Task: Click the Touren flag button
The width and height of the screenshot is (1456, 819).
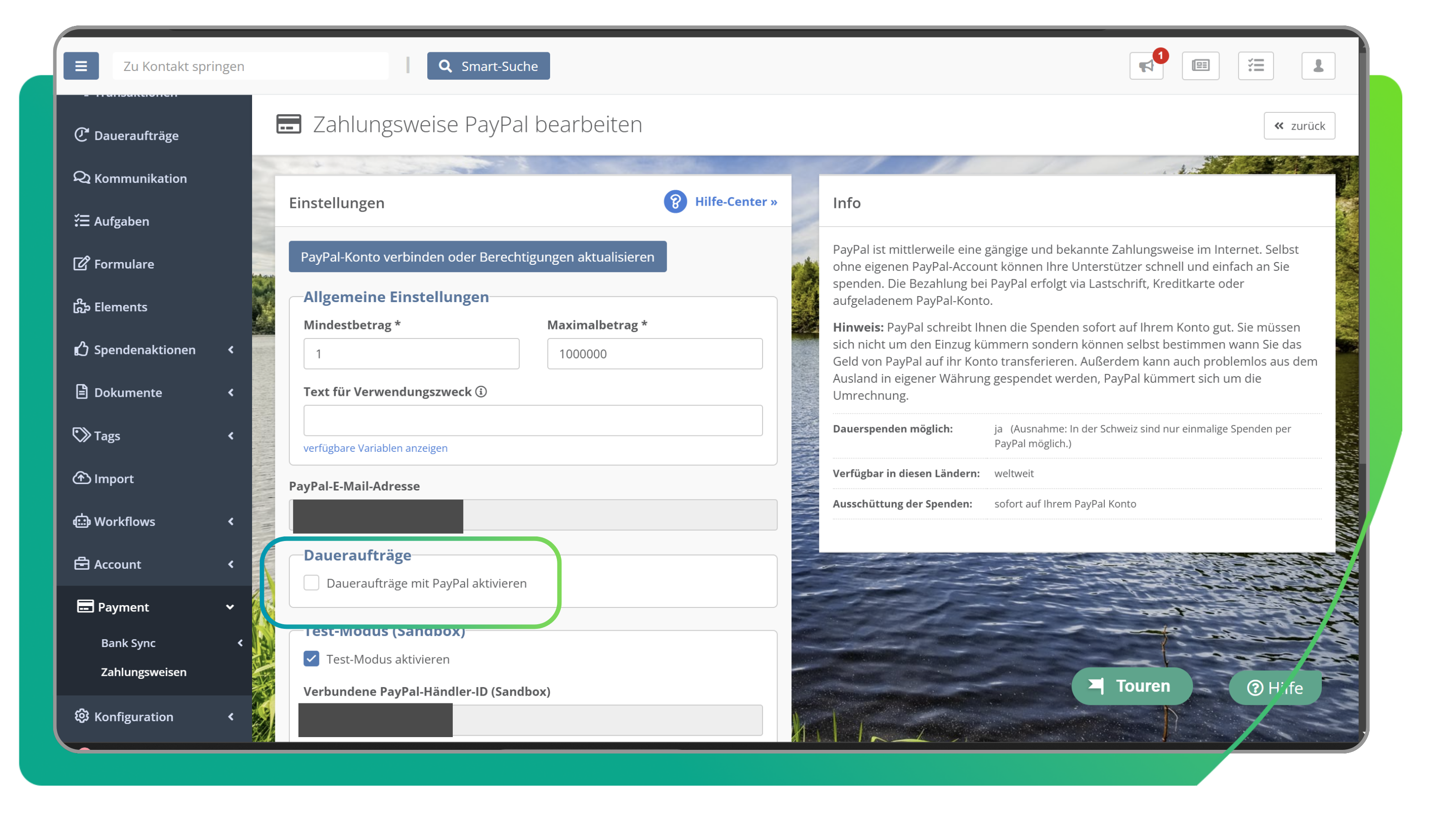Action: [x=1132, y=686]
